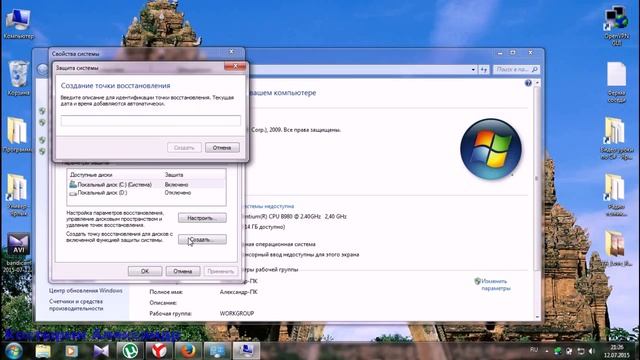Click the blue screens taskbar icon

[217, 351]
